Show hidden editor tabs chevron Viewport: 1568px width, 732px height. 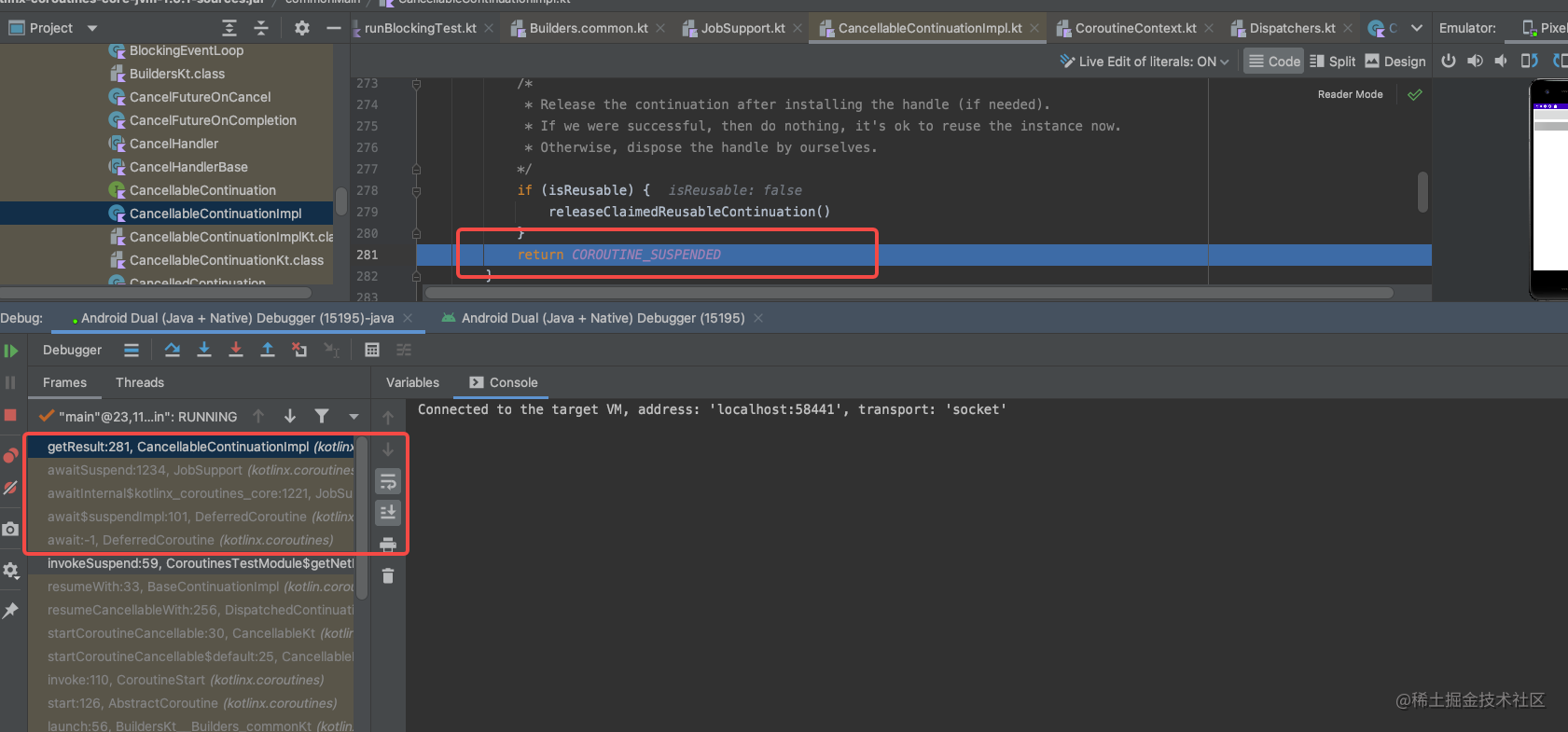(x=1417, y=28)
